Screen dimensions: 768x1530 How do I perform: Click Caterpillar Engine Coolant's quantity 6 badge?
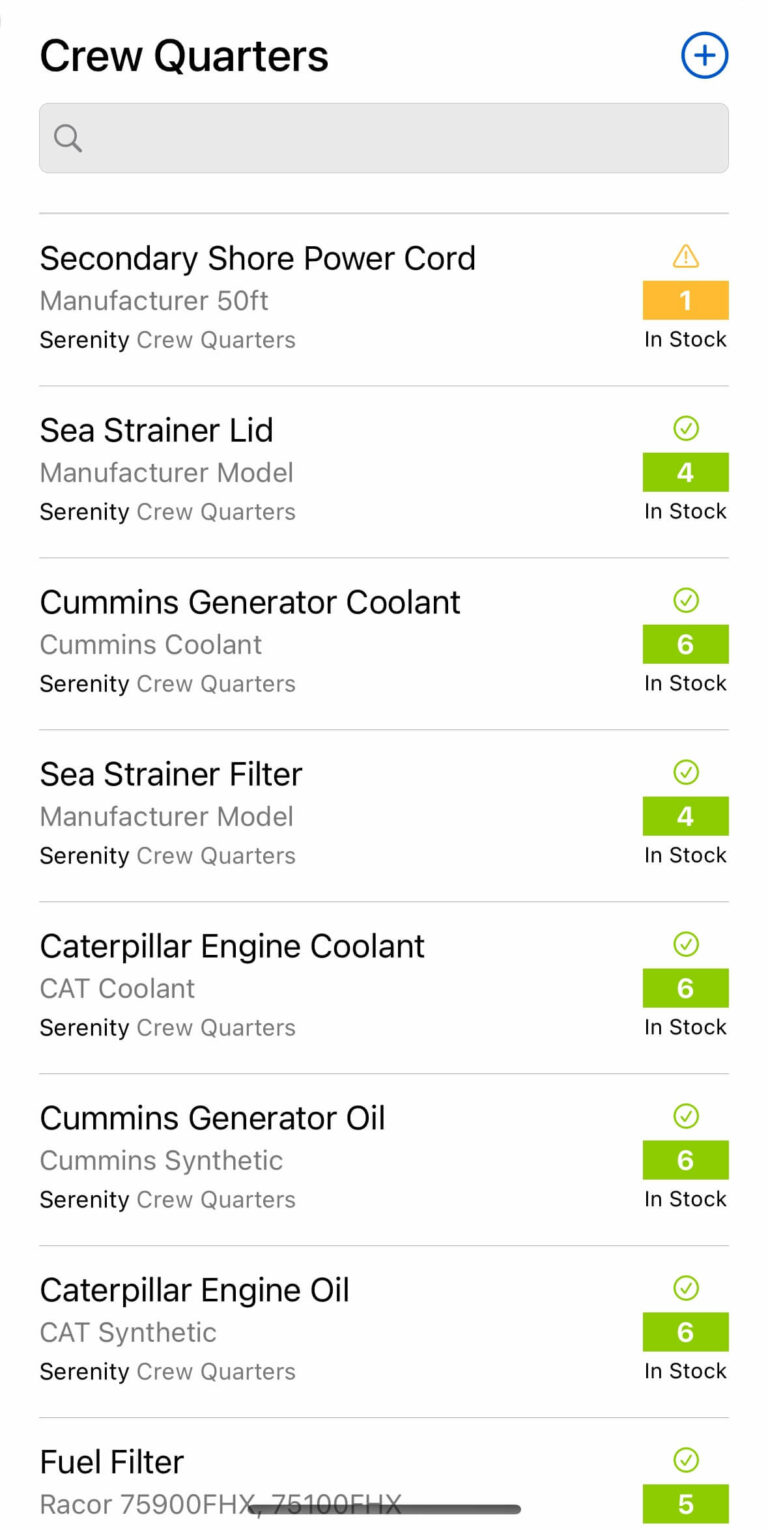point(685,988)
